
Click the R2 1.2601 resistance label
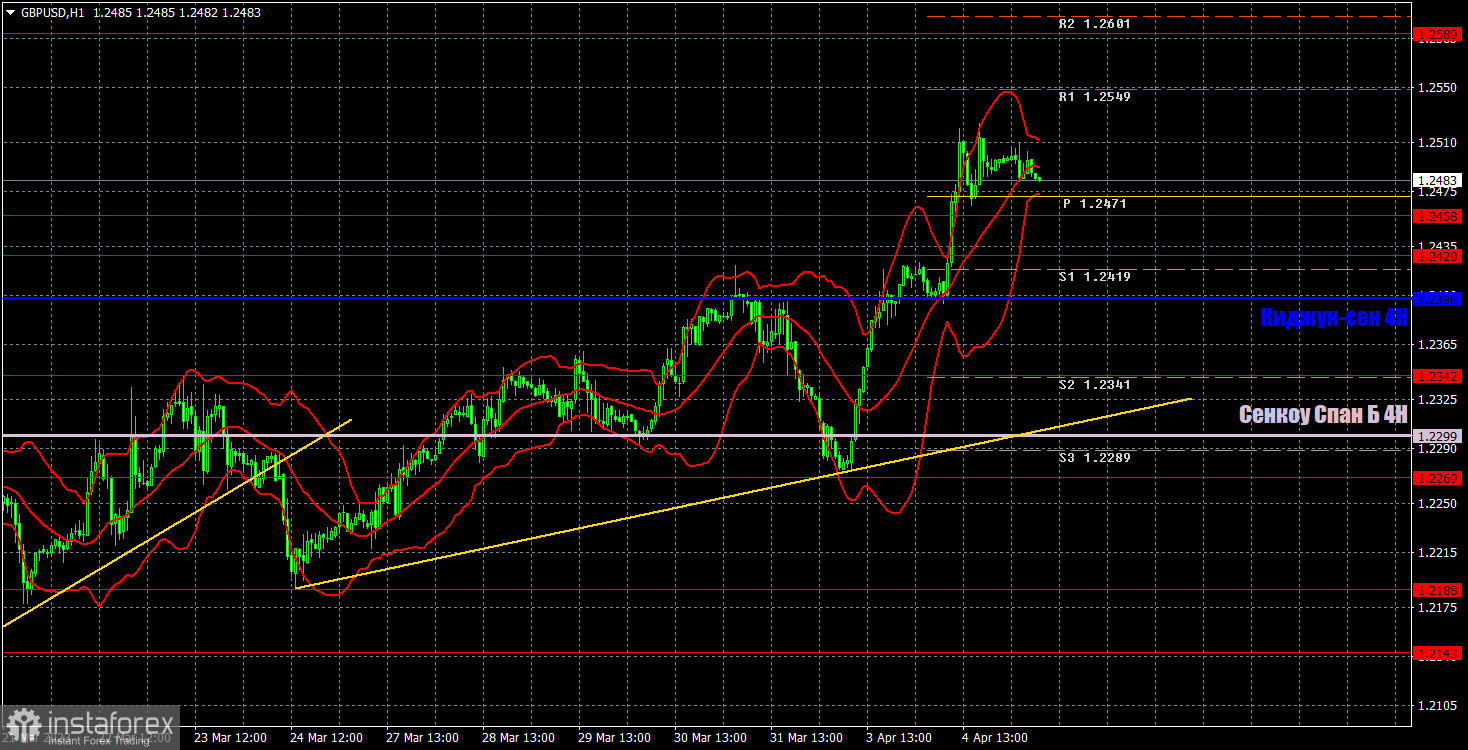point(1094,23)
